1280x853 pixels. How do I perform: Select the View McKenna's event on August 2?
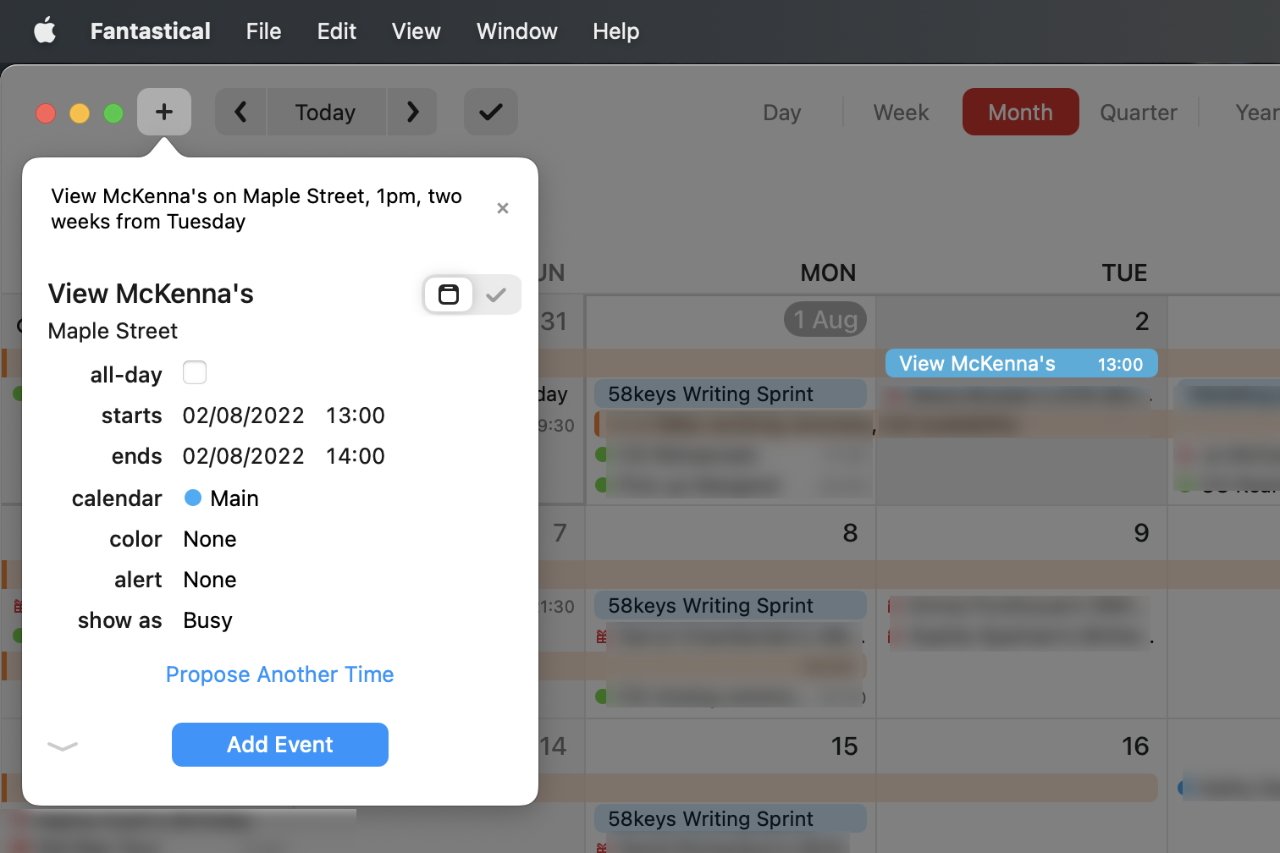pos(1021,364)
